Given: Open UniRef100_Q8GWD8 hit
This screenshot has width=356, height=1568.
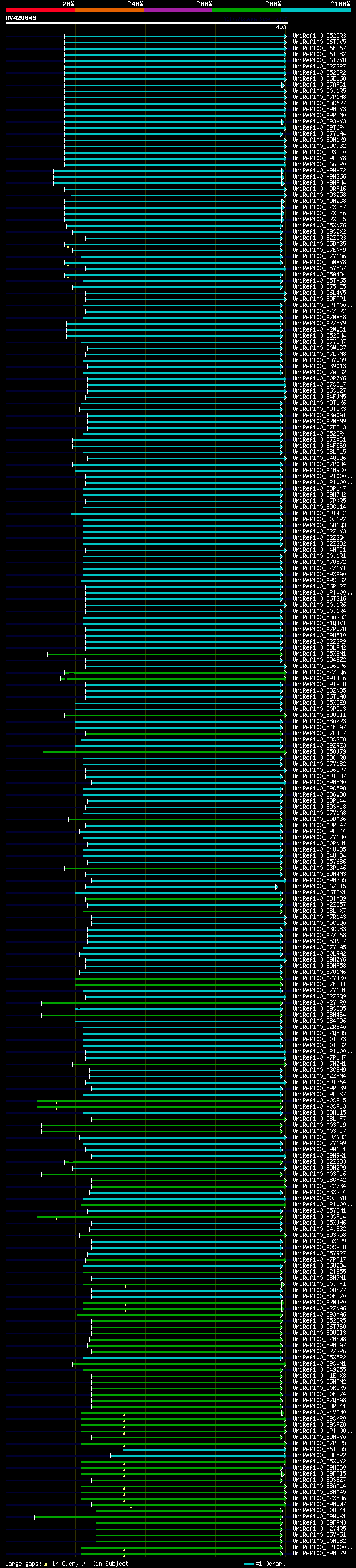Looking at the screenshot, I should 319,795.
